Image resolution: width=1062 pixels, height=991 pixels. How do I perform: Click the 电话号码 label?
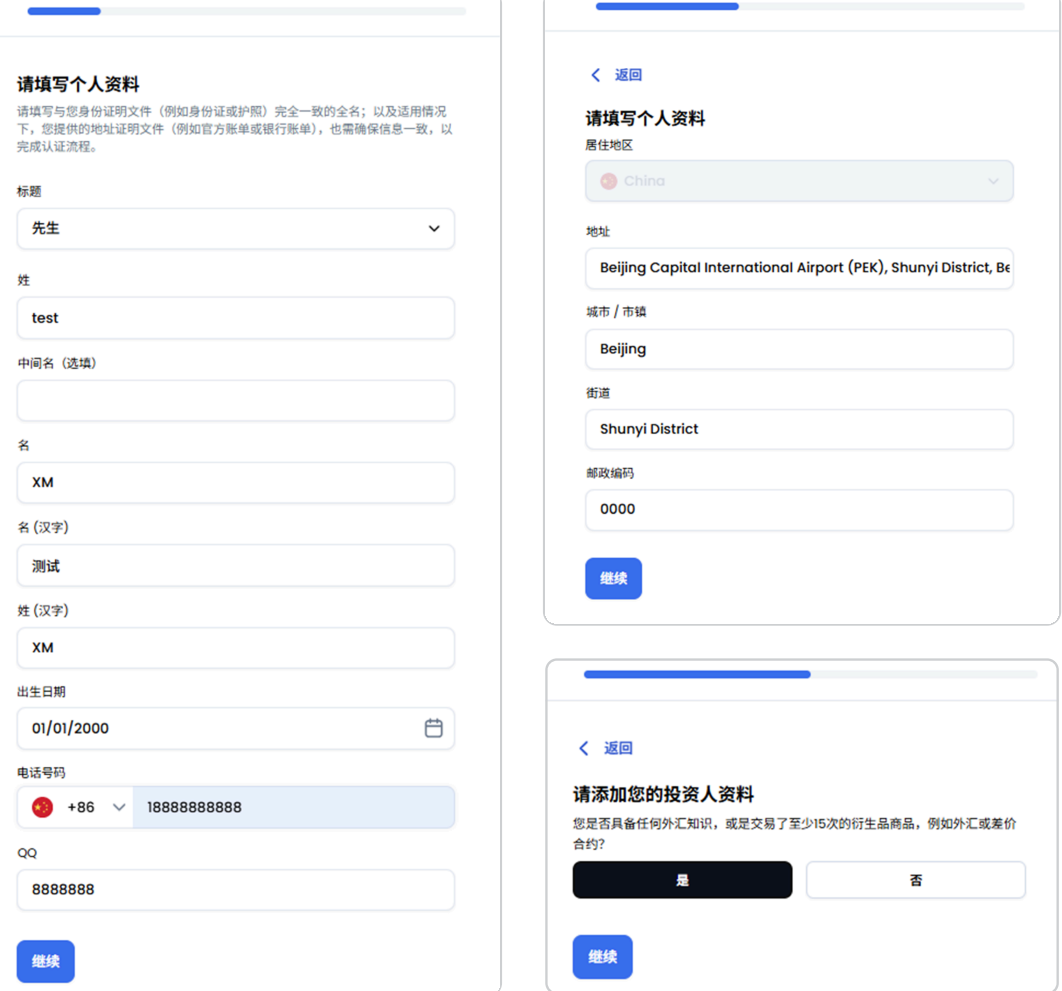click(41, 772)
